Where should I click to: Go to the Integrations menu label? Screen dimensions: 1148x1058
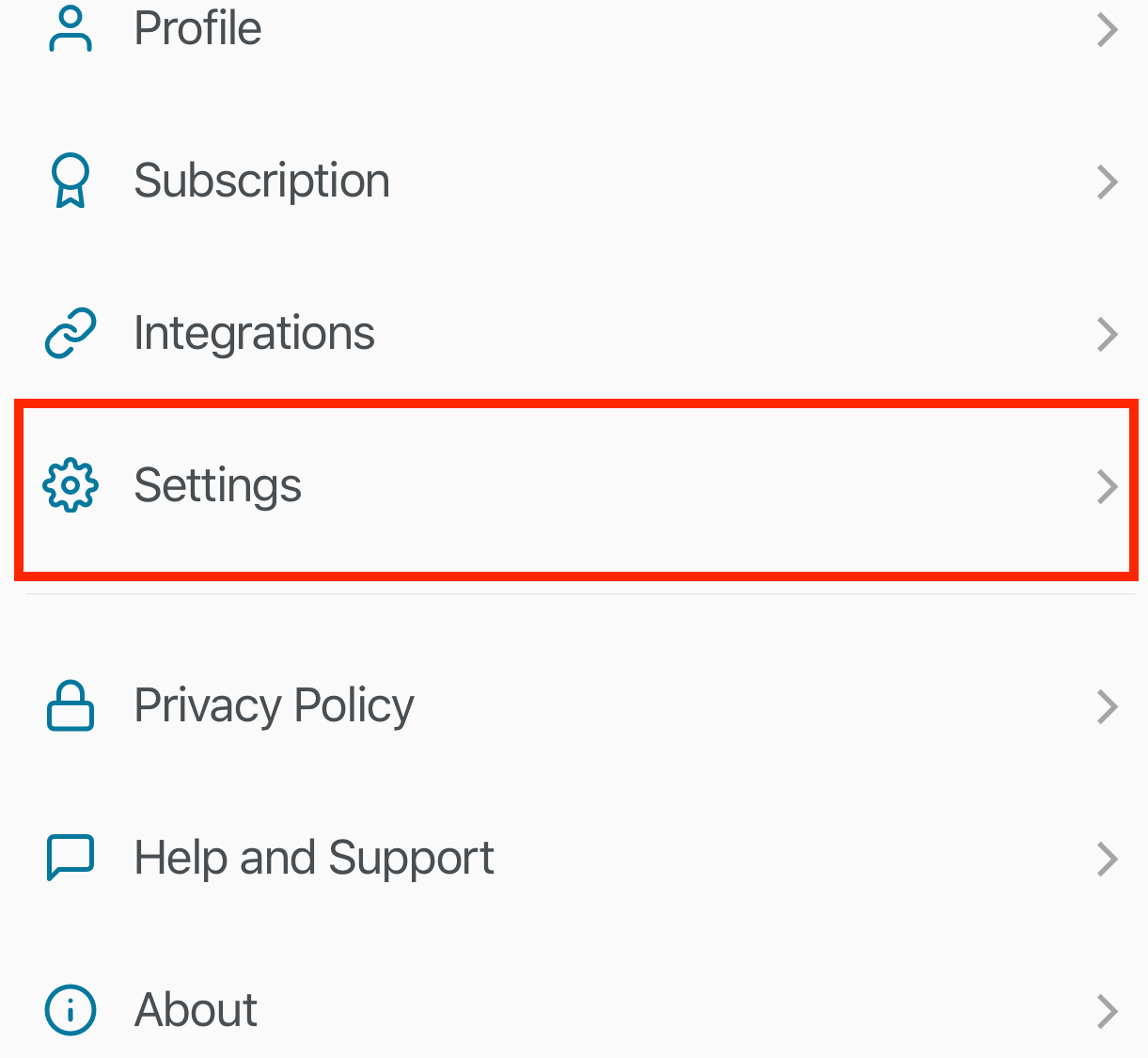pos(254,333)
